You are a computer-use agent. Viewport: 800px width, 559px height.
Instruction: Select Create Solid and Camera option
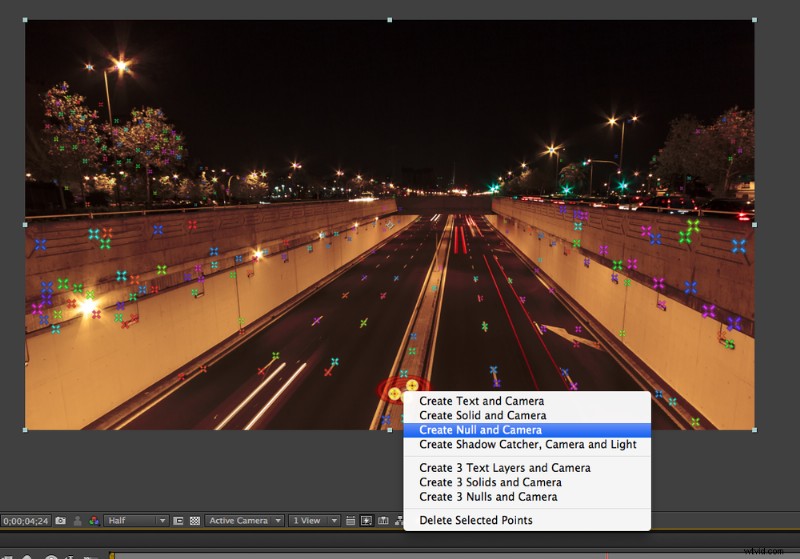coord(482,415)
